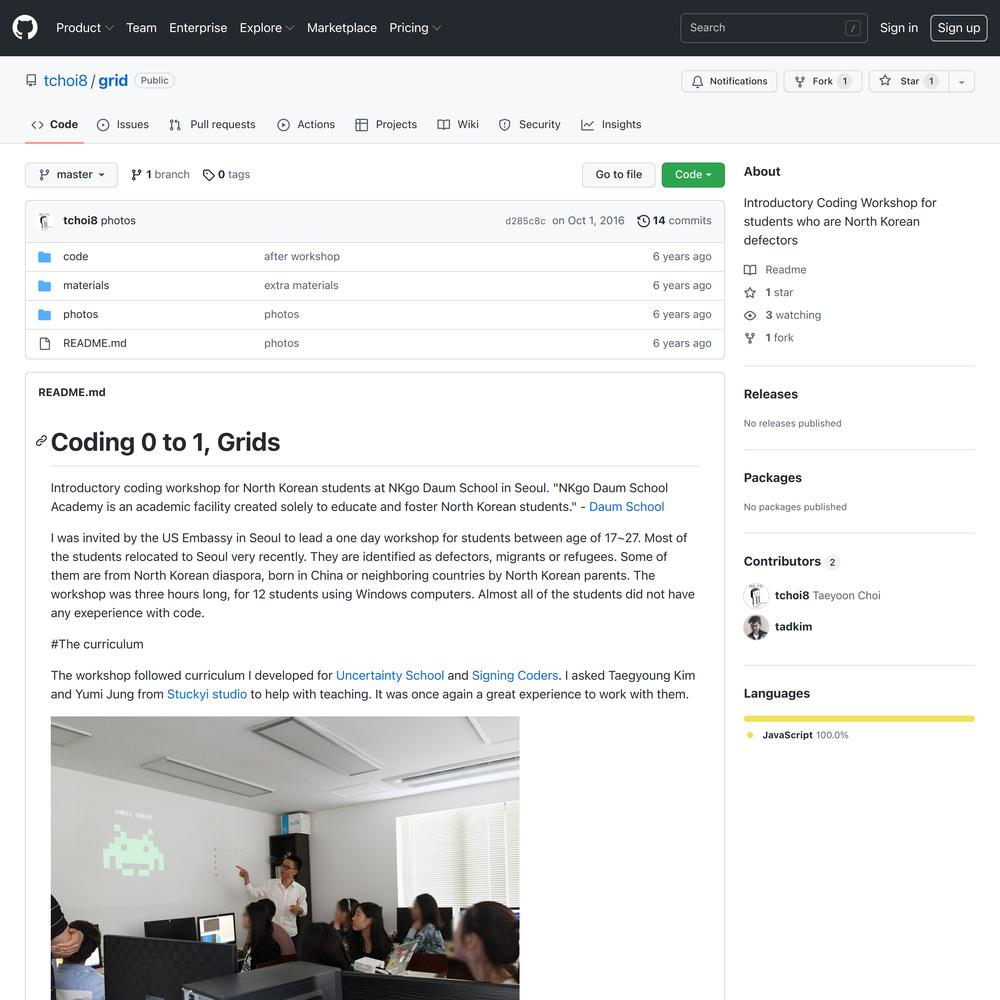Open the Projects tab
The height and width of the screenshot is (1000, 1000).
coord(386,124)
